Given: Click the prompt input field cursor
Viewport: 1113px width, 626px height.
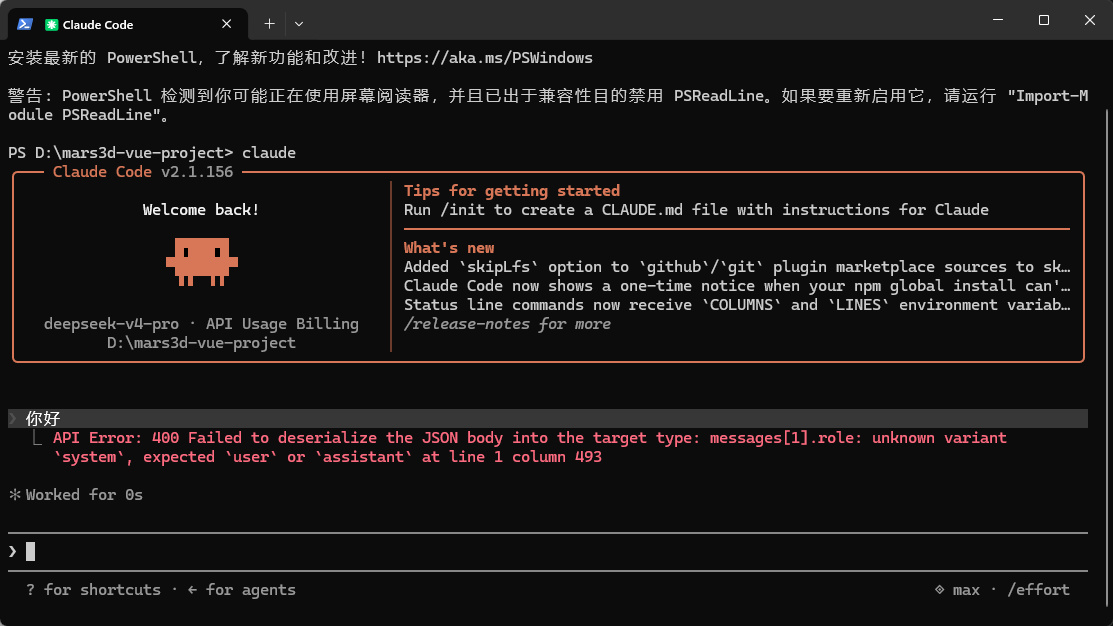Looking at the screenshot, I should [31, 551].
